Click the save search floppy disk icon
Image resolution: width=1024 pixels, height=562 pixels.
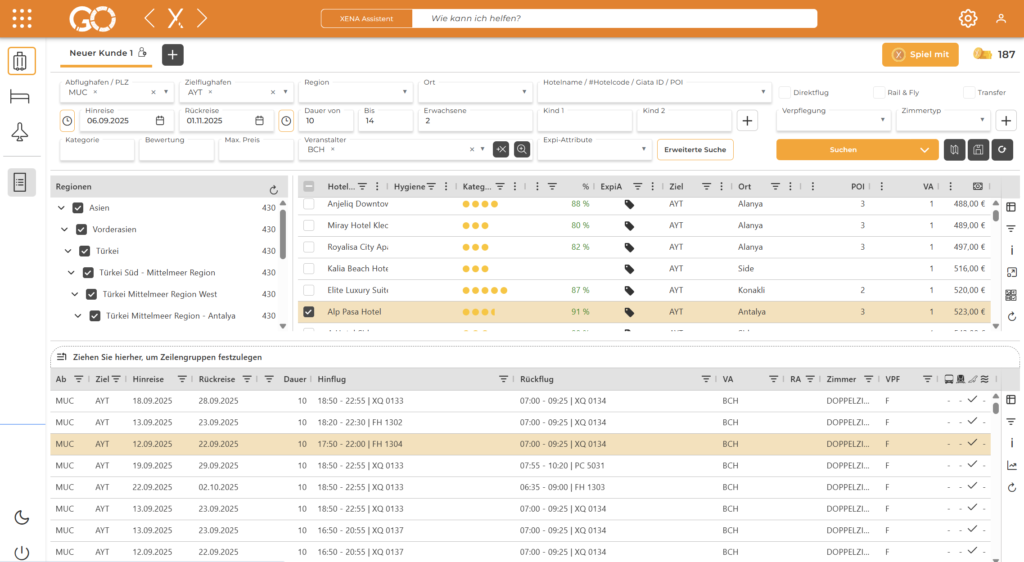[x=977, y=149]
